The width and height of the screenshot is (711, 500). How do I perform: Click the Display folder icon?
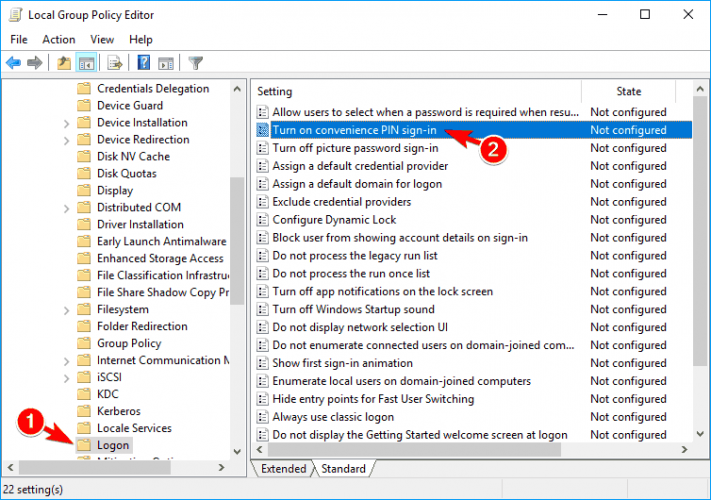pyautogui.click(x=84, y=190)
